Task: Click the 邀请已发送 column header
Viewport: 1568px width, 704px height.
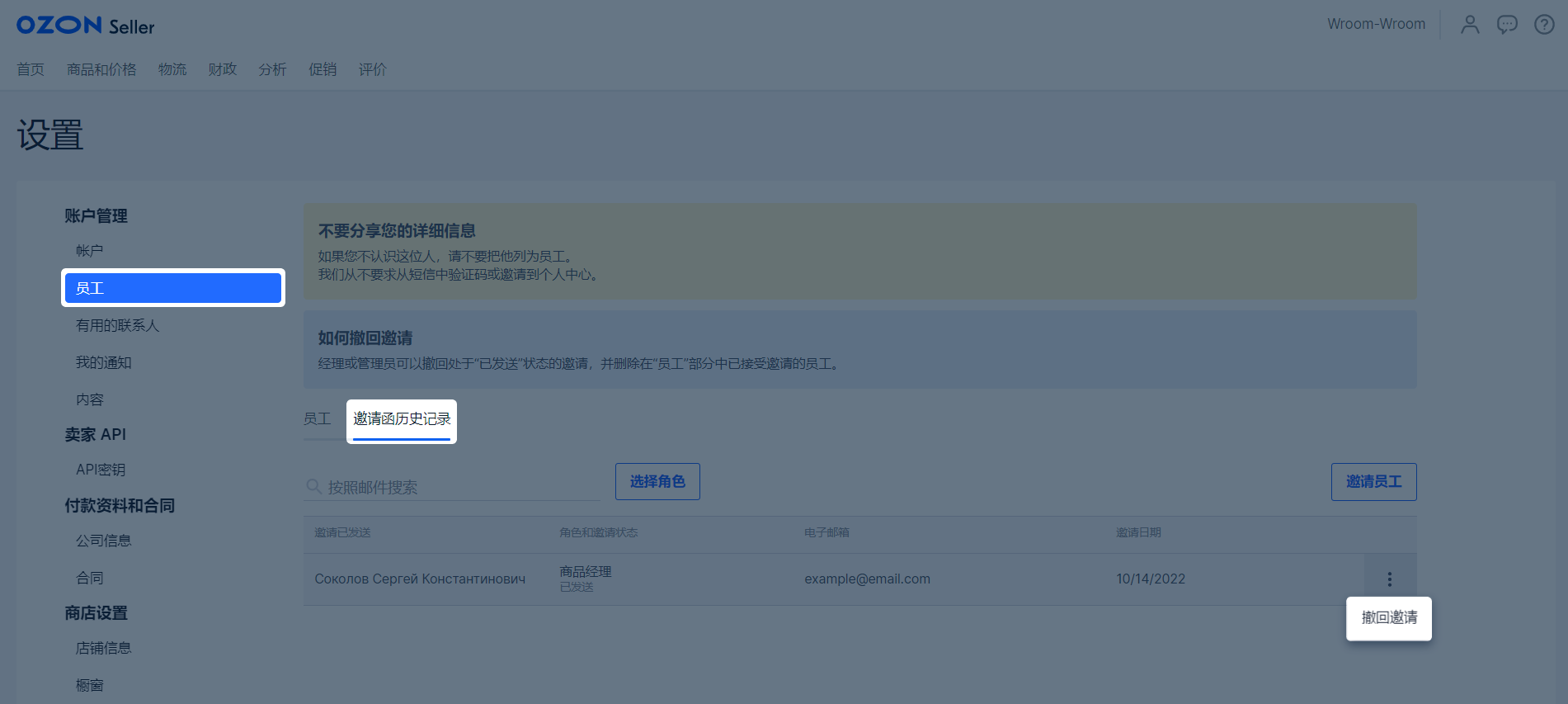Action: (x=342, y=533)
